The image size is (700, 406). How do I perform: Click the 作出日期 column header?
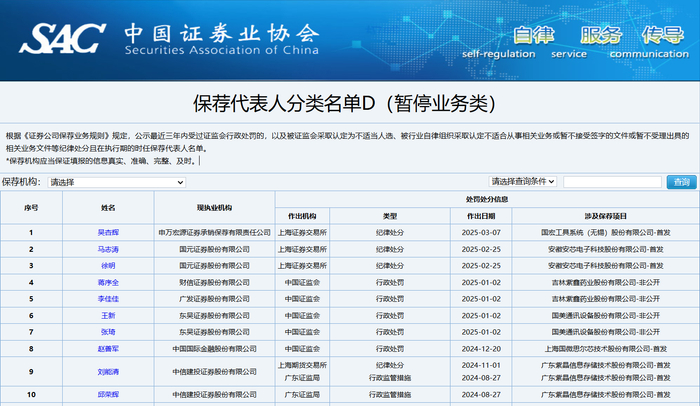pyautogui.click(x=482, y=215)
